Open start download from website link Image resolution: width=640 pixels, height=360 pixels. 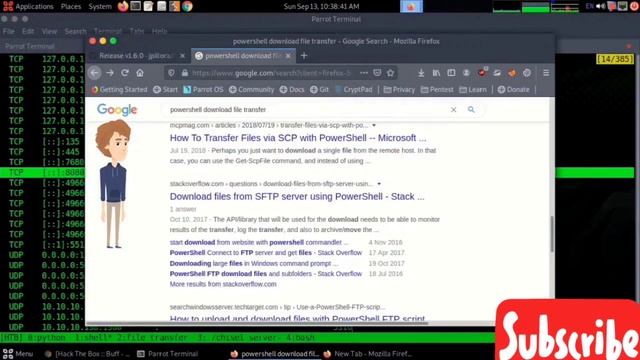(x=259, y=242)
